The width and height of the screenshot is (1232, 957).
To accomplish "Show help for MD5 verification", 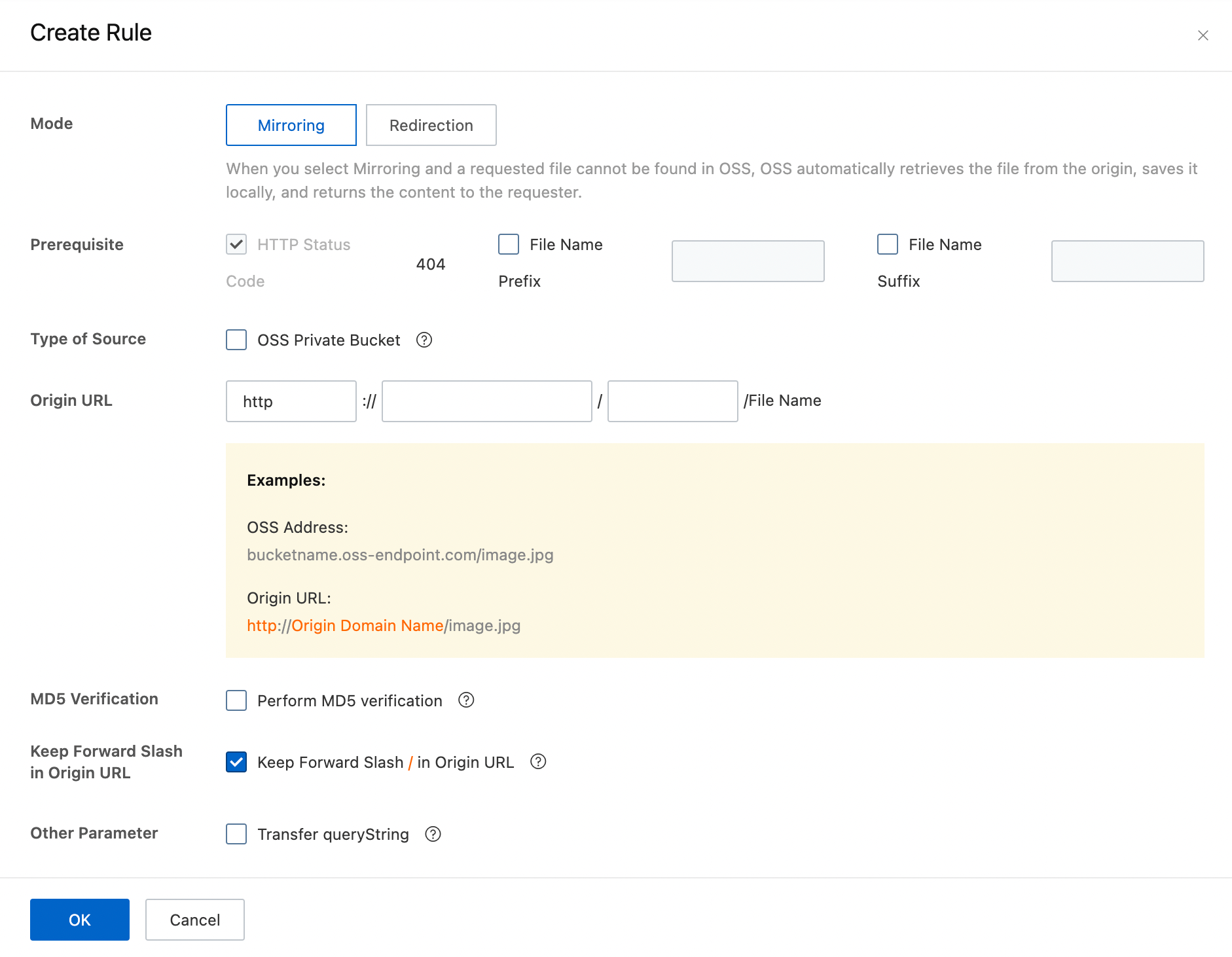I will (466, 700).
